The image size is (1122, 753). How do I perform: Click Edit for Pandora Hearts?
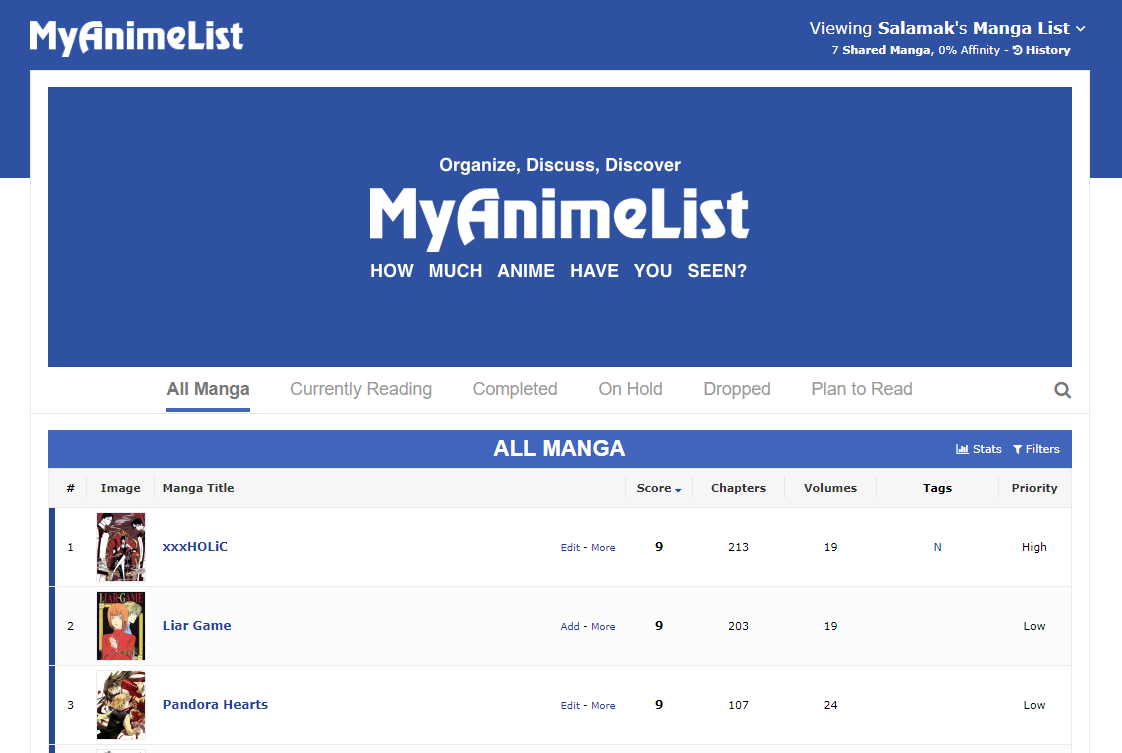click(570, 705)
